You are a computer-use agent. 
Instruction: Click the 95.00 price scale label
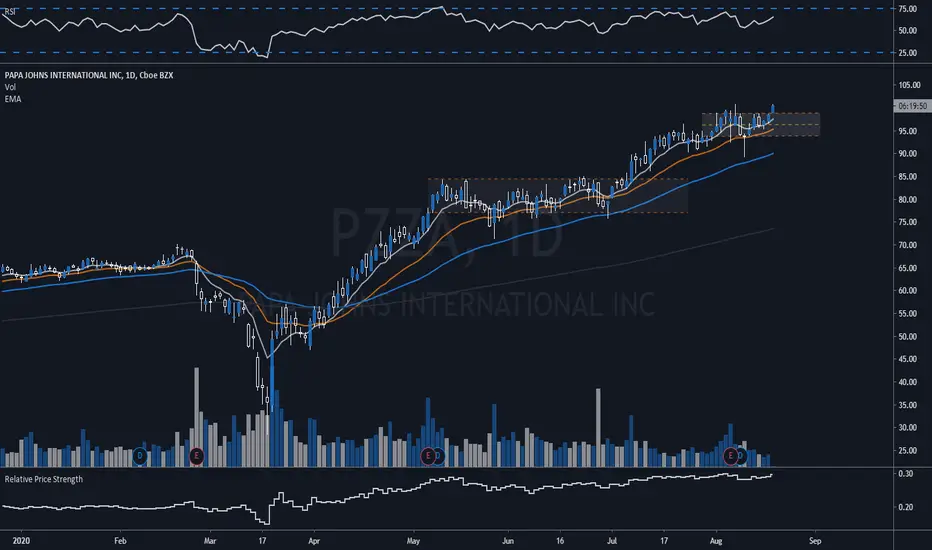907,131
